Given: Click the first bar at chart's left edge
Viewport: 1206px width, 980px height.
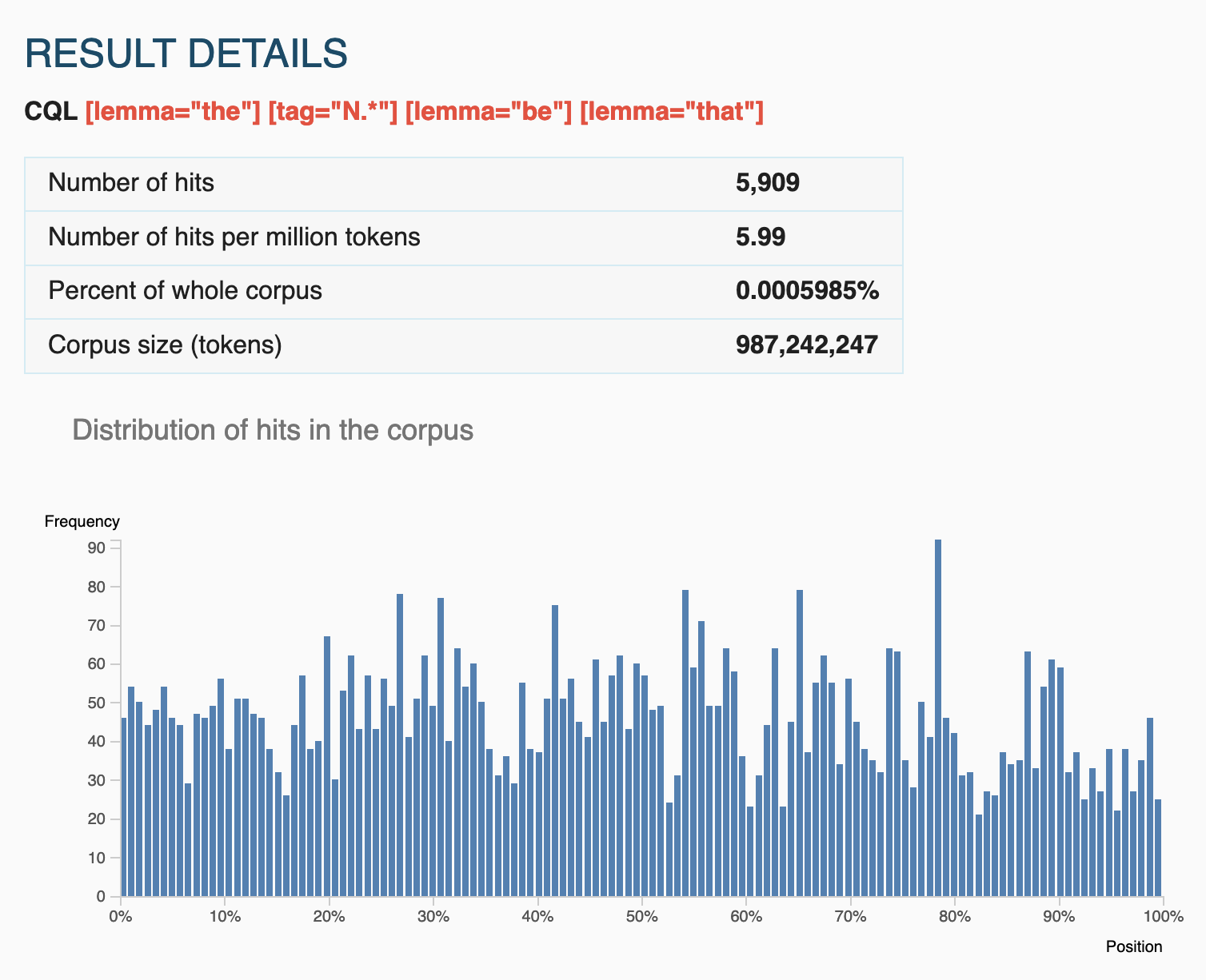Looking at the screenshot, I should coord(124,807).
